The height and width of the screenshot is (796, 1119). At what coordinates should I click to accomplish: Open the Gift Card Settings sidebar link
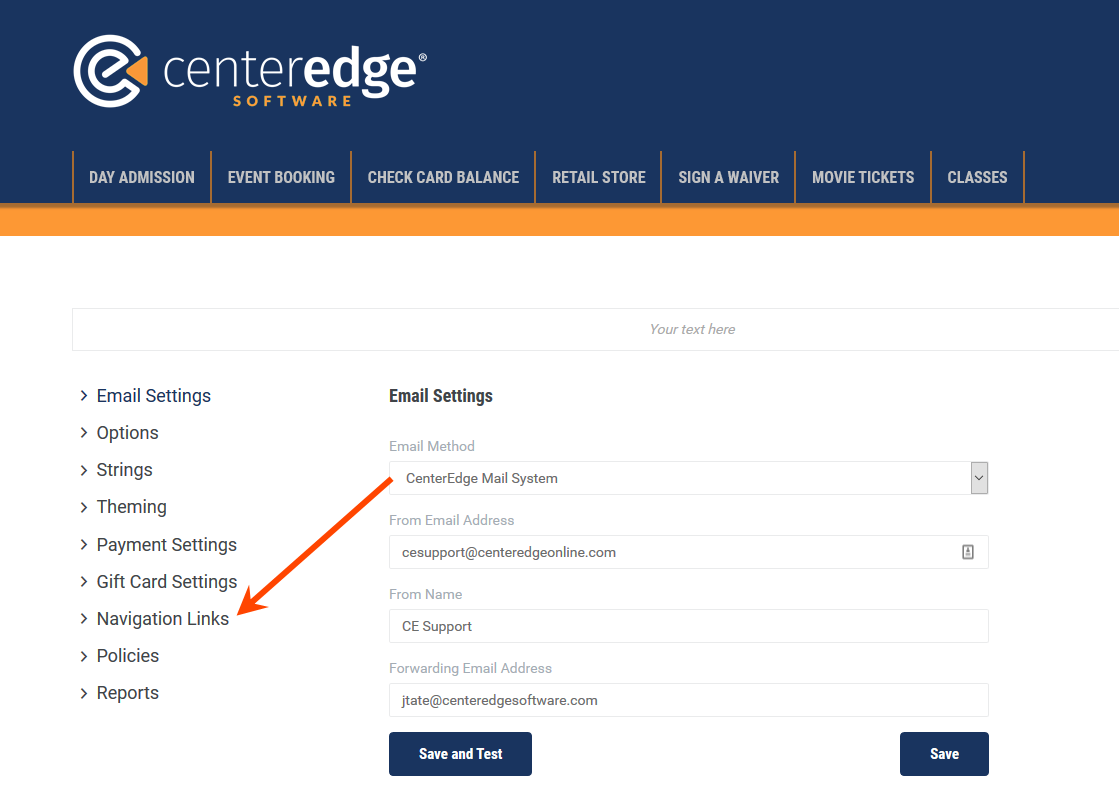167,582
